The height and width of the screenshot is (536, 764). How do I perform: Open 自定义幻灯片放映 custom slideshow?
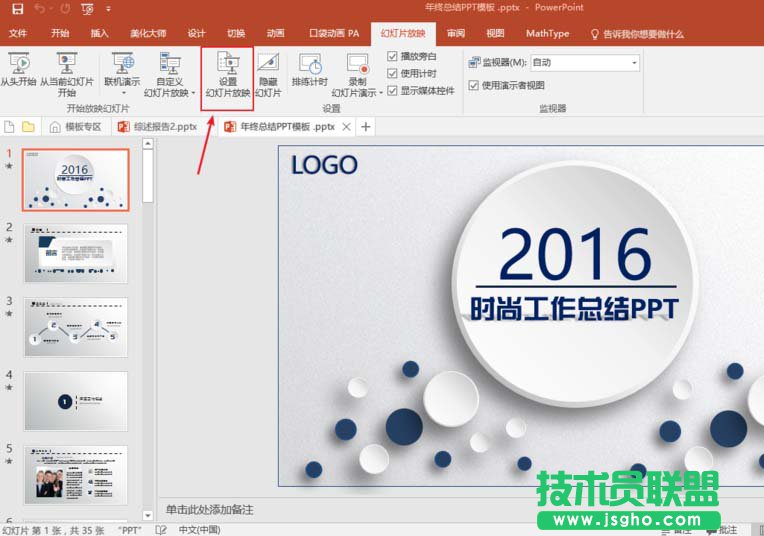click(x=169, y=74)
